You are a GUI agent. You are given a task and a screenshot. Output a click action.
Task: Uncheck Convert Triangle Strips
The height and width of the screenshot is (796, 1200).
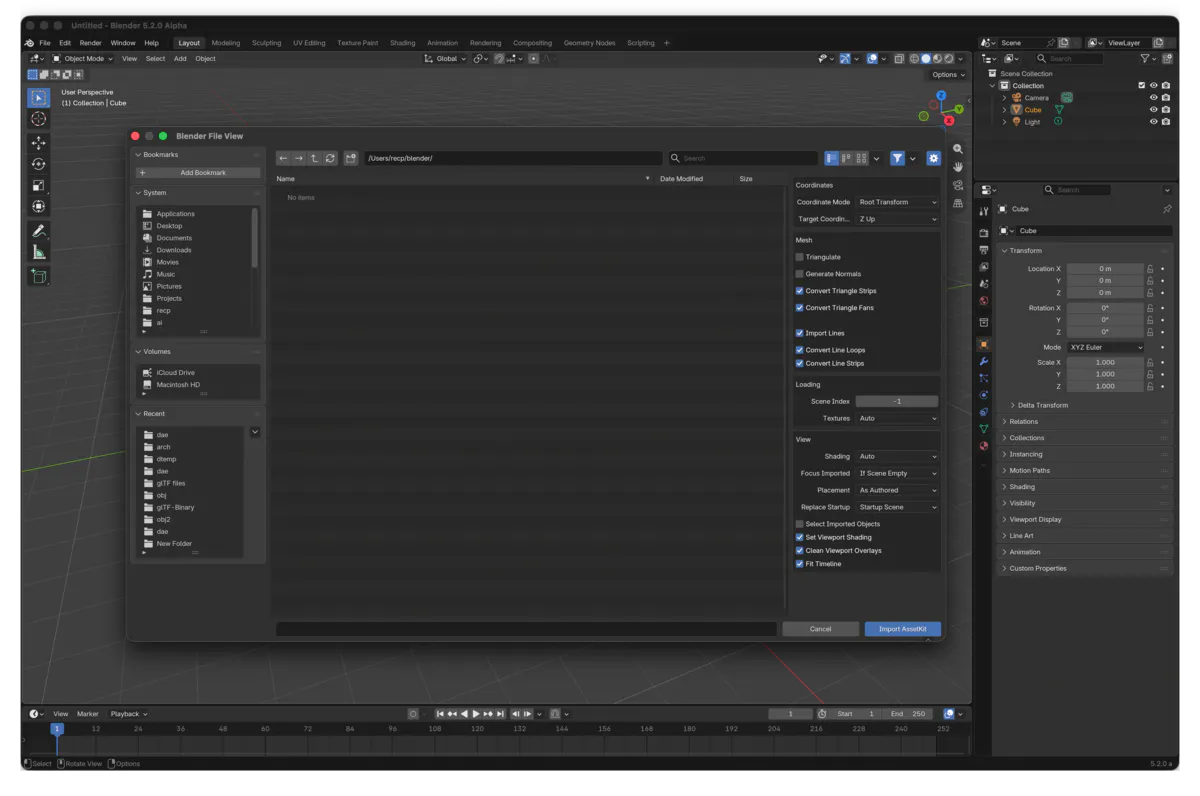(x=800, y=291)
